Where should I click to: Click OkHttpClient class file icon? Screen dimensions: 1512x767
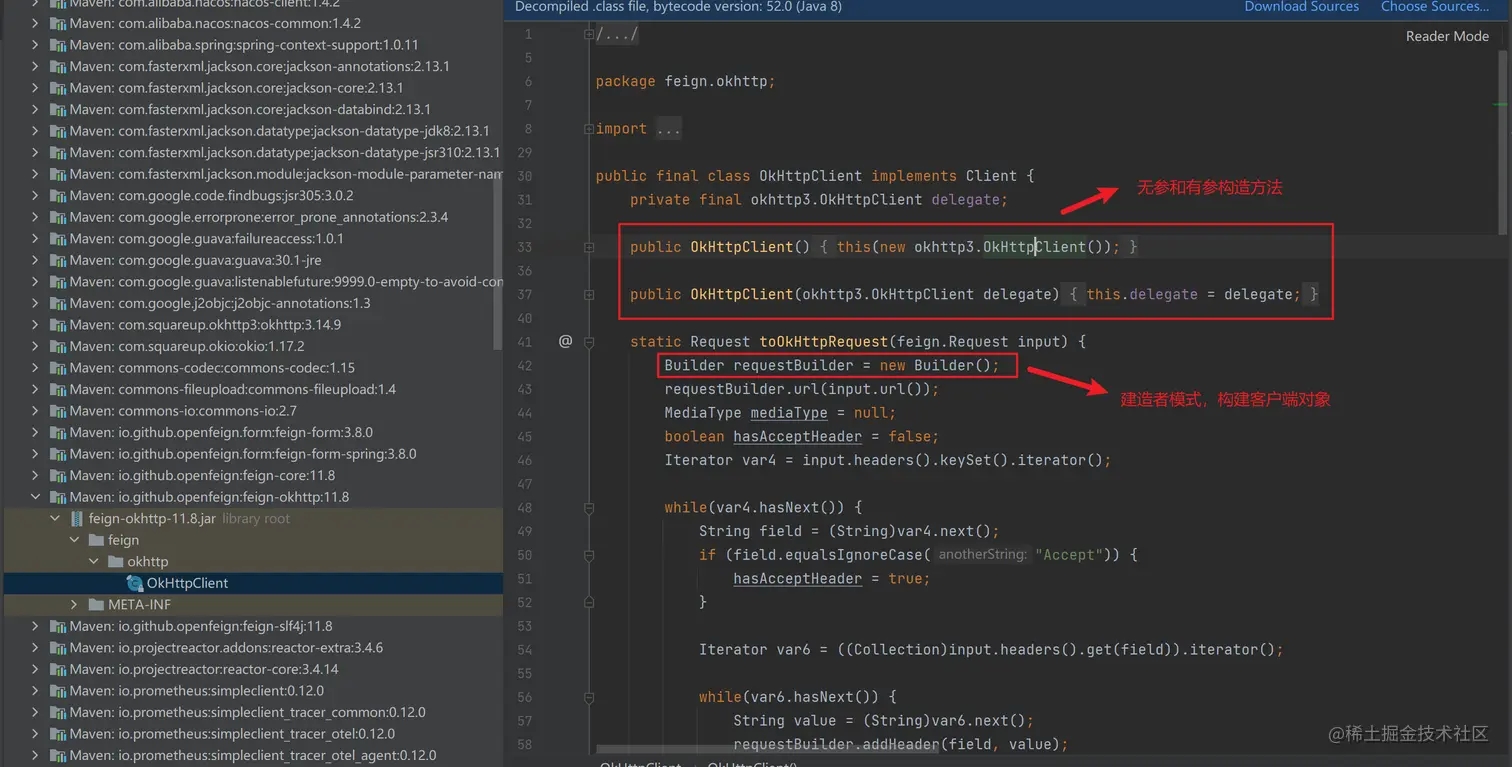pyautogui.click(x=135, y=583)
